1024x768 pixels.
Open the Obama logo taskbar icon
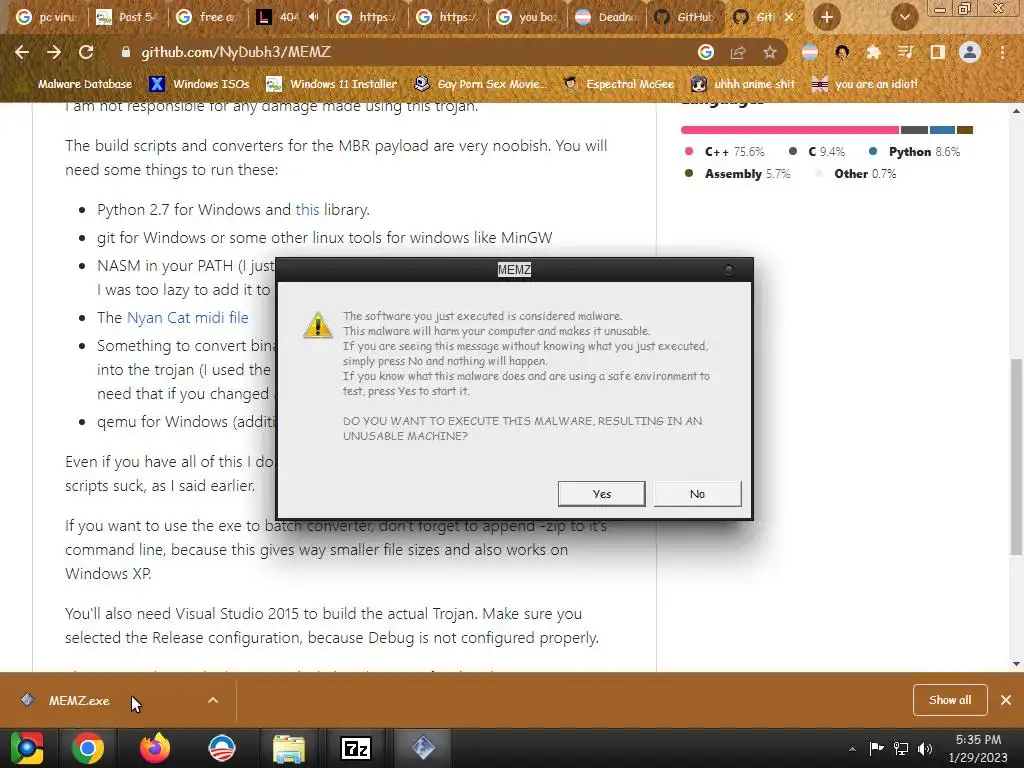[222, 748]
